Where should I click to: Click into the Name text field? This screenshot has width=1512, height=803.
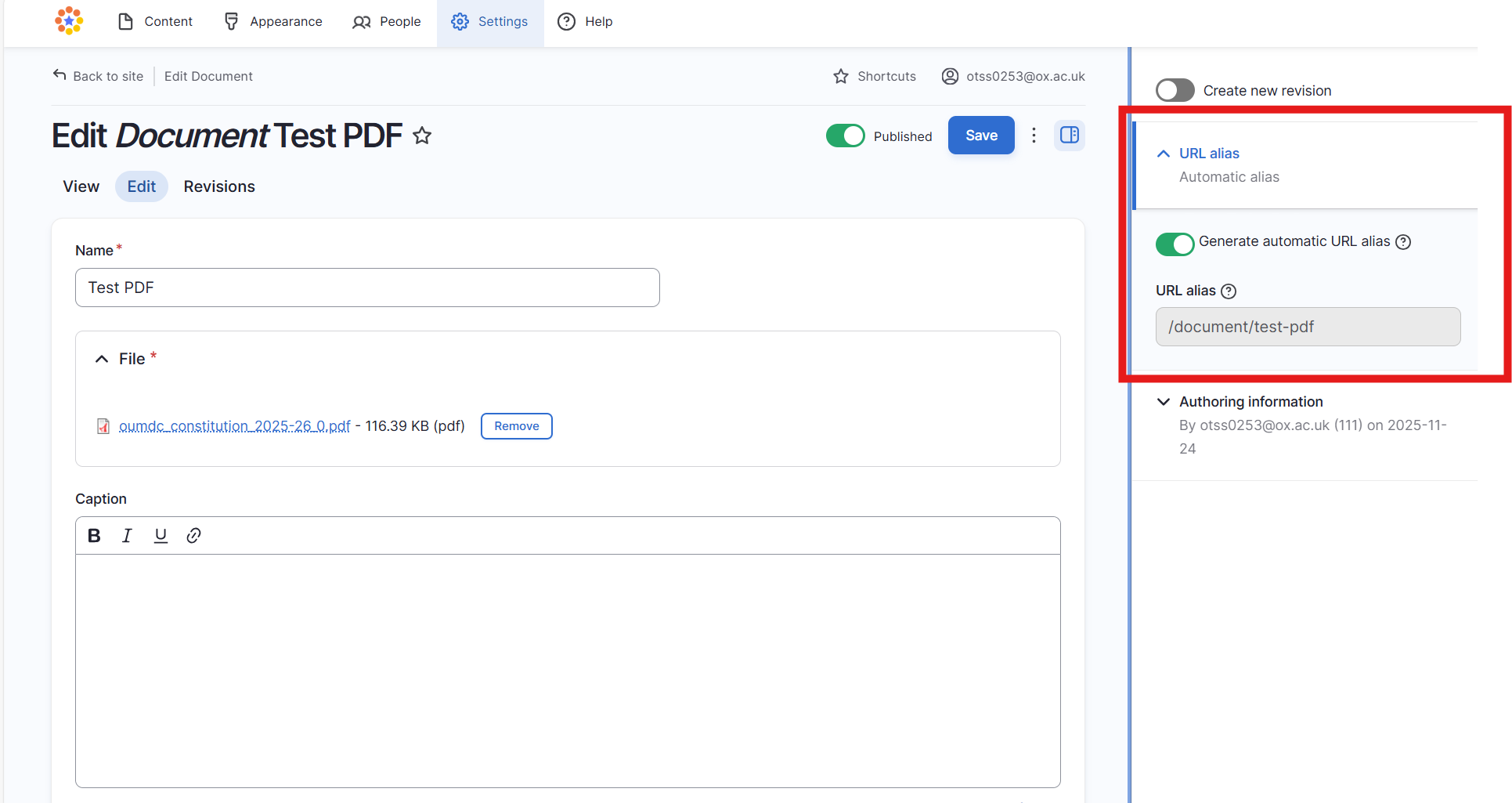pos(367,288)
